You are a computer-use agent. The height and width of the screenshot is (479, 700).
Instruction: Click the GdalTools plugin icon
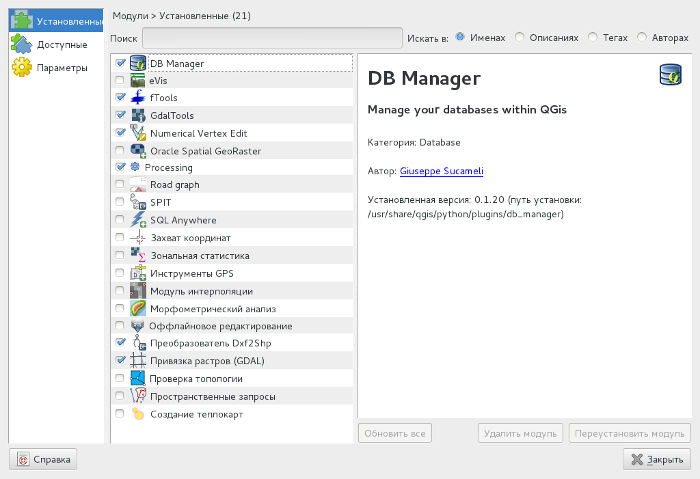tap(138, 115)
